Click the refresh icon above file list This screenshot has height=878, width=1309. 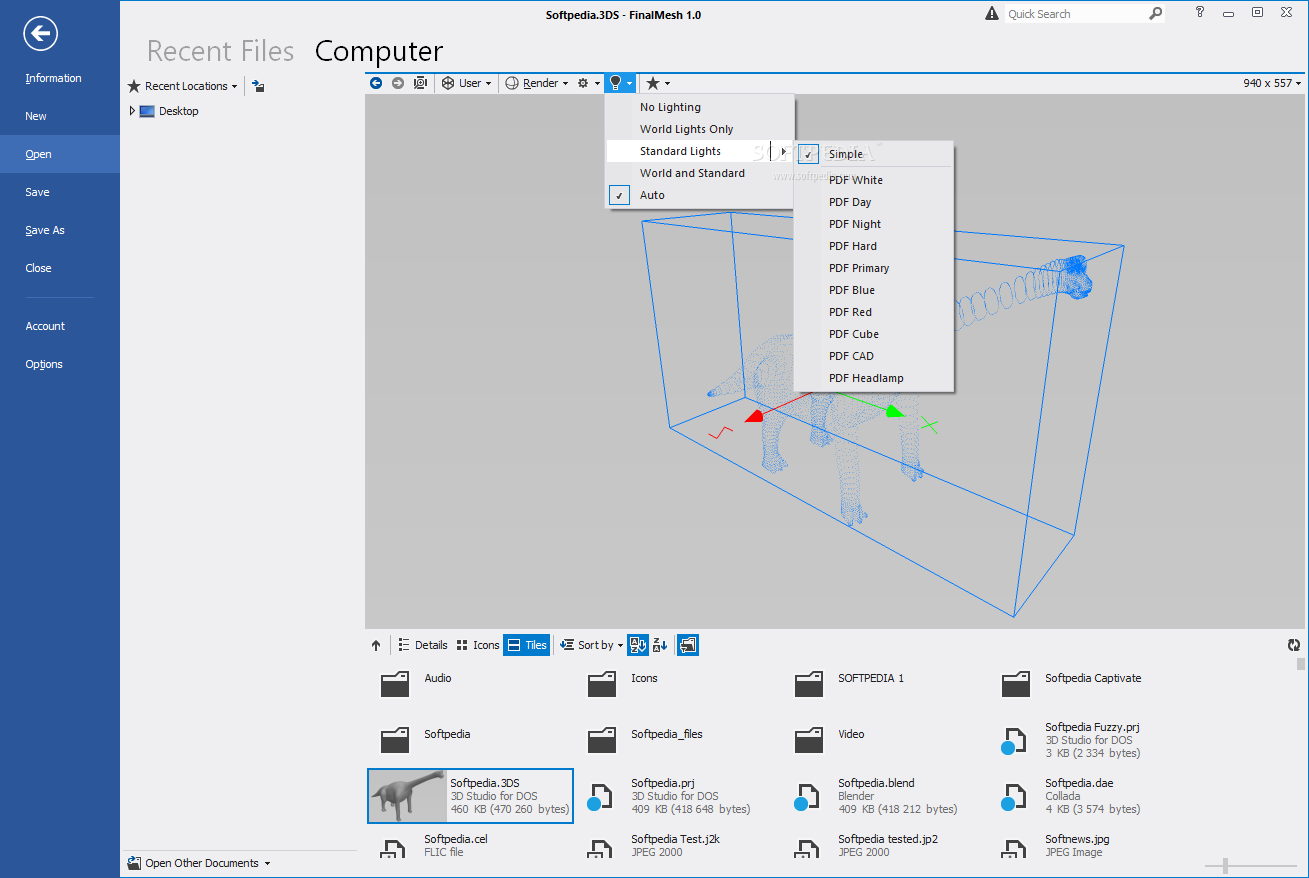click(1294, 646)
